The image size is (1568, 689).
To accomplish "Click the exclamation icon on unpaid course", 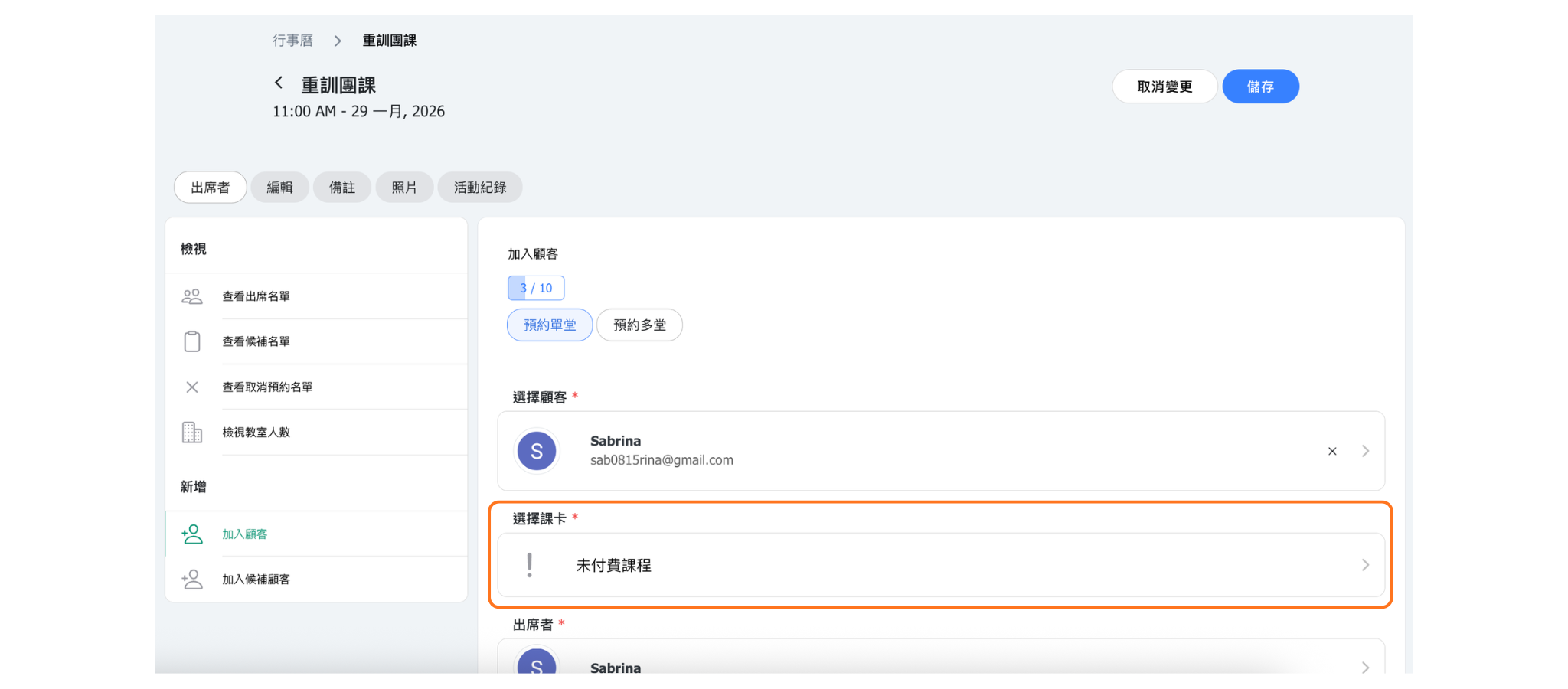I will point(529,565).
